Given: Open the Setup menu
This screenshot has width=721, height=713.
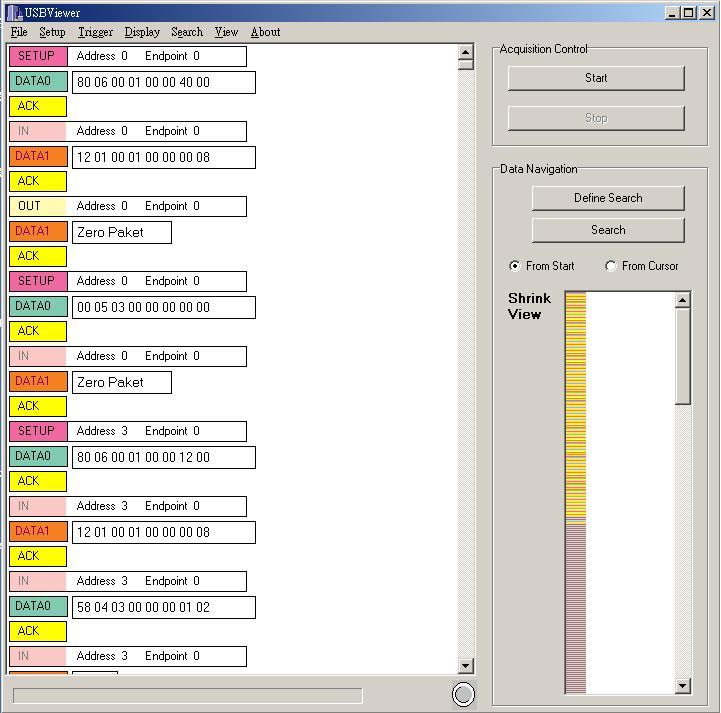Looking at the screenshot, I should [x=52, y=32].
